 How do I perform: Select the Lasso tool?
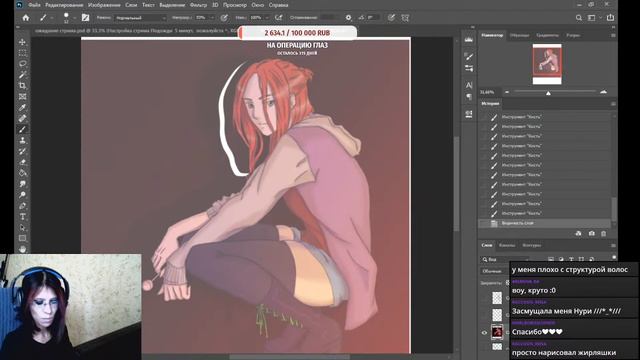[x=22, y=64]
